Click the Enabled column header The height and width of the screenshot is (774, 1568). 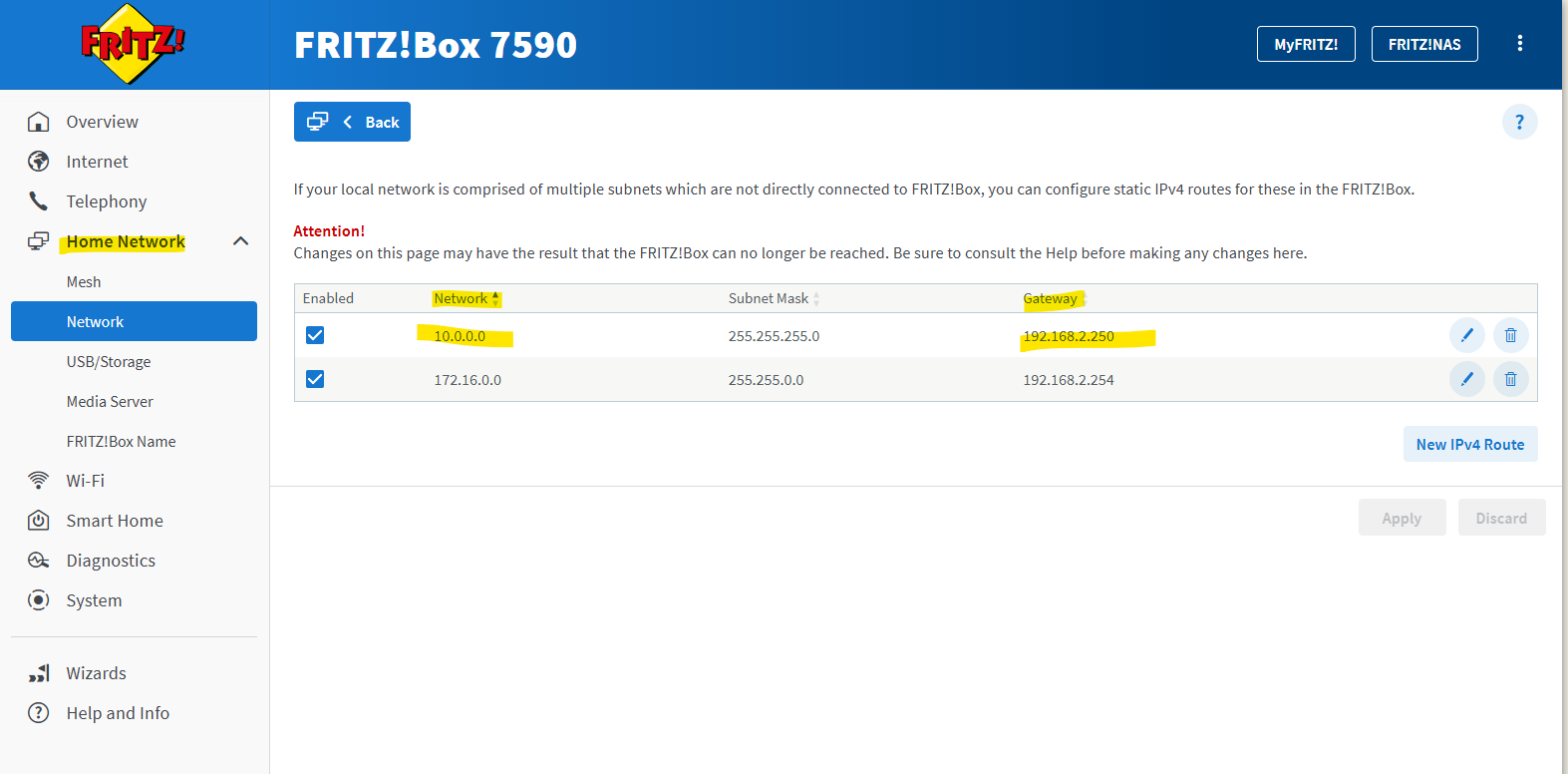pos(328,298)
